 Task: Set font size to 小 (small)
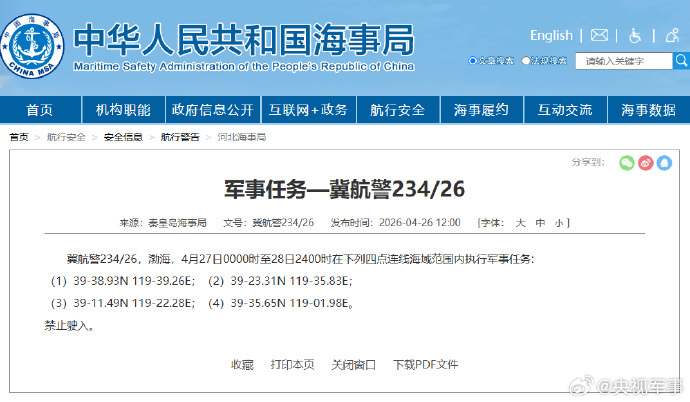559,222
